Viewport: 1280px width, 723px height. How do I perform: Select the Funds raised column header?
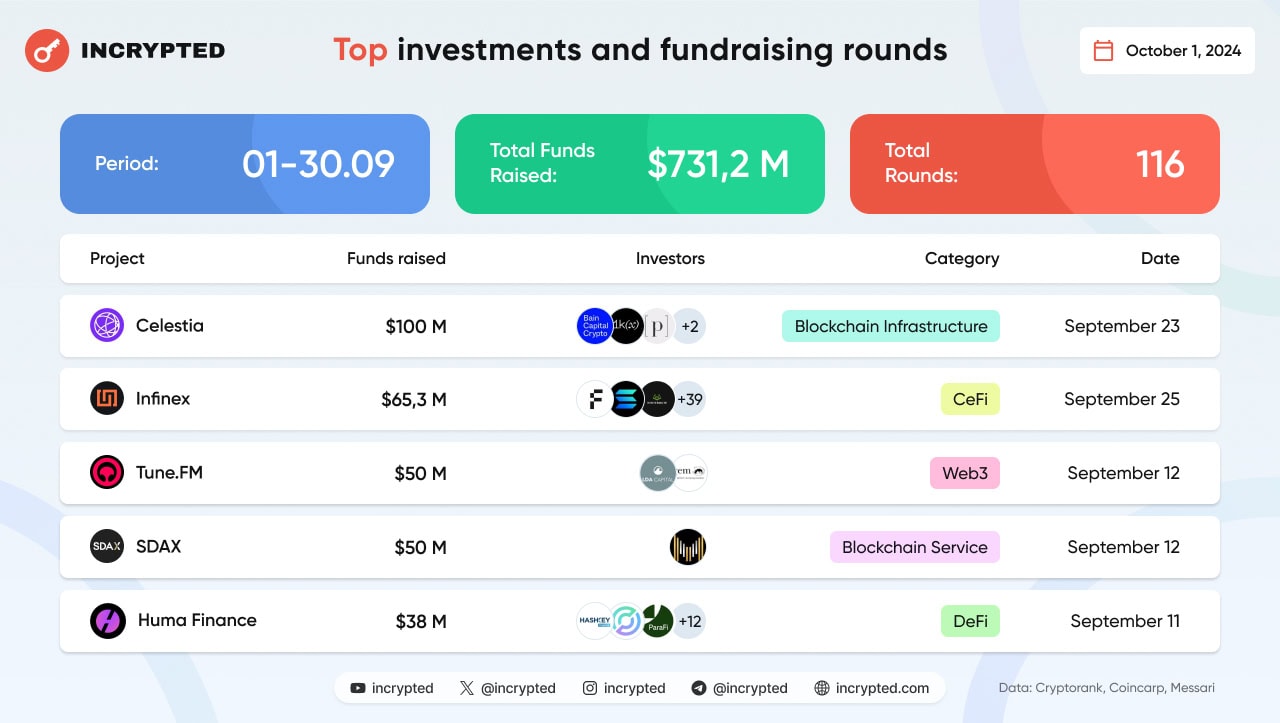tap(396, 258)
